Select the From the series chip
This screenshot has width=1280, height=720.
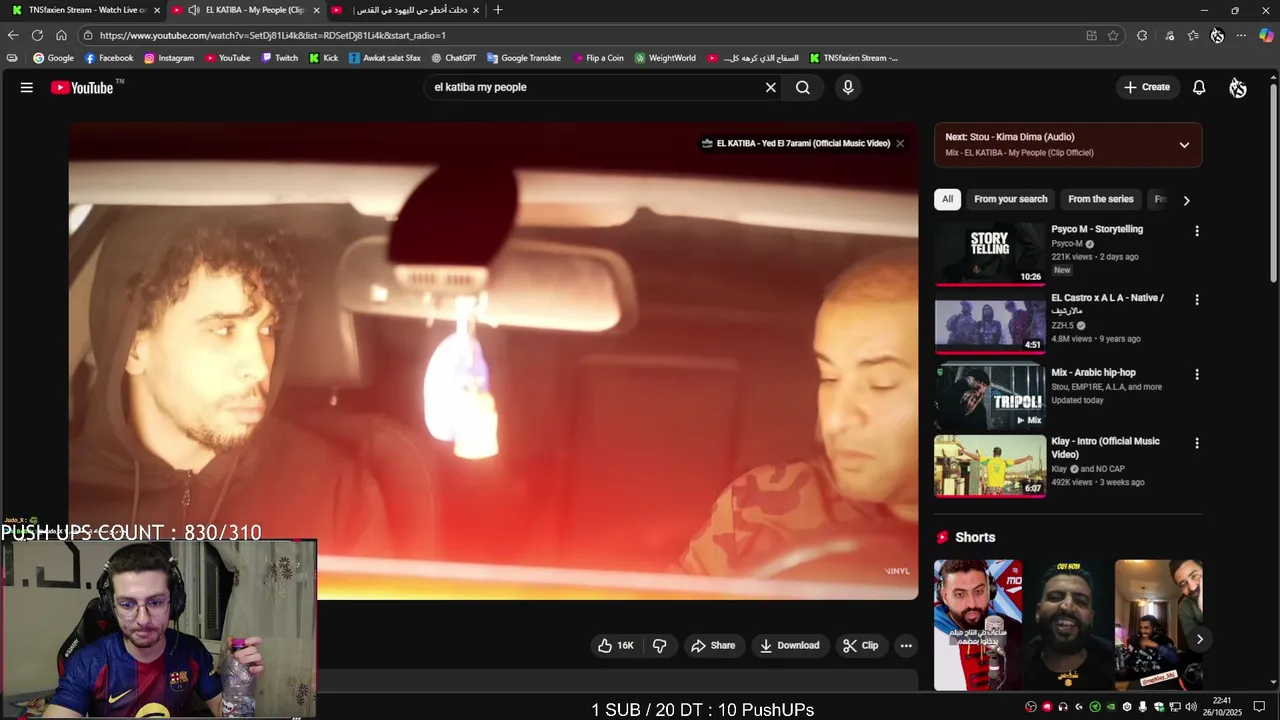1101,199
